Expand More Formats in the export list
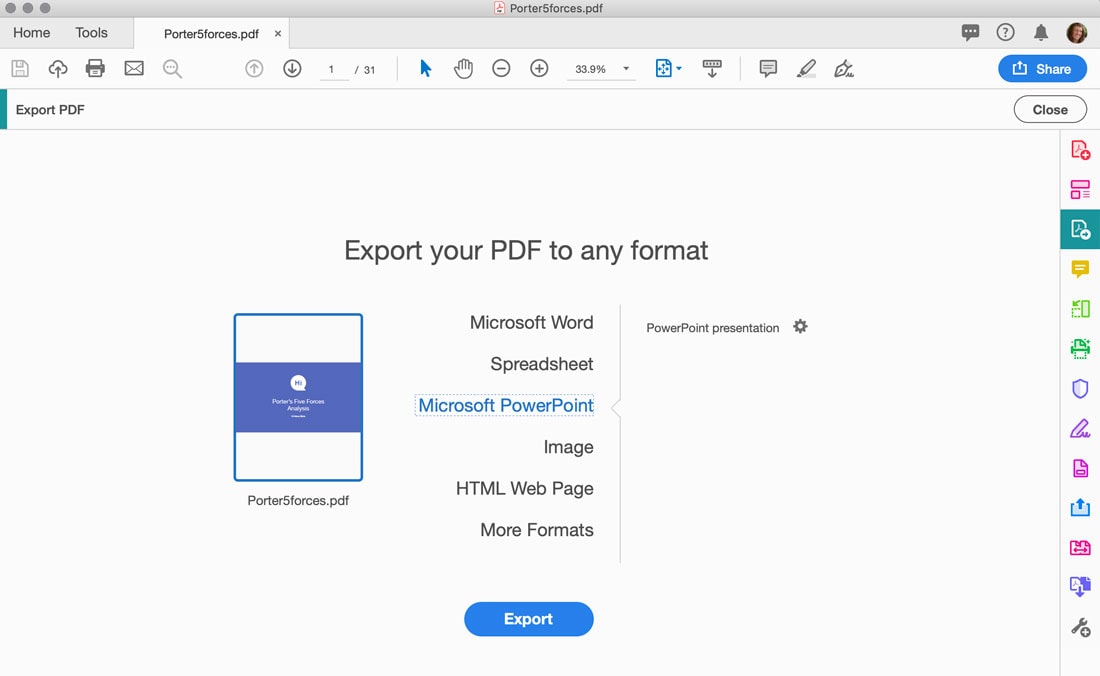1100x676 pixels. (536, 530)
